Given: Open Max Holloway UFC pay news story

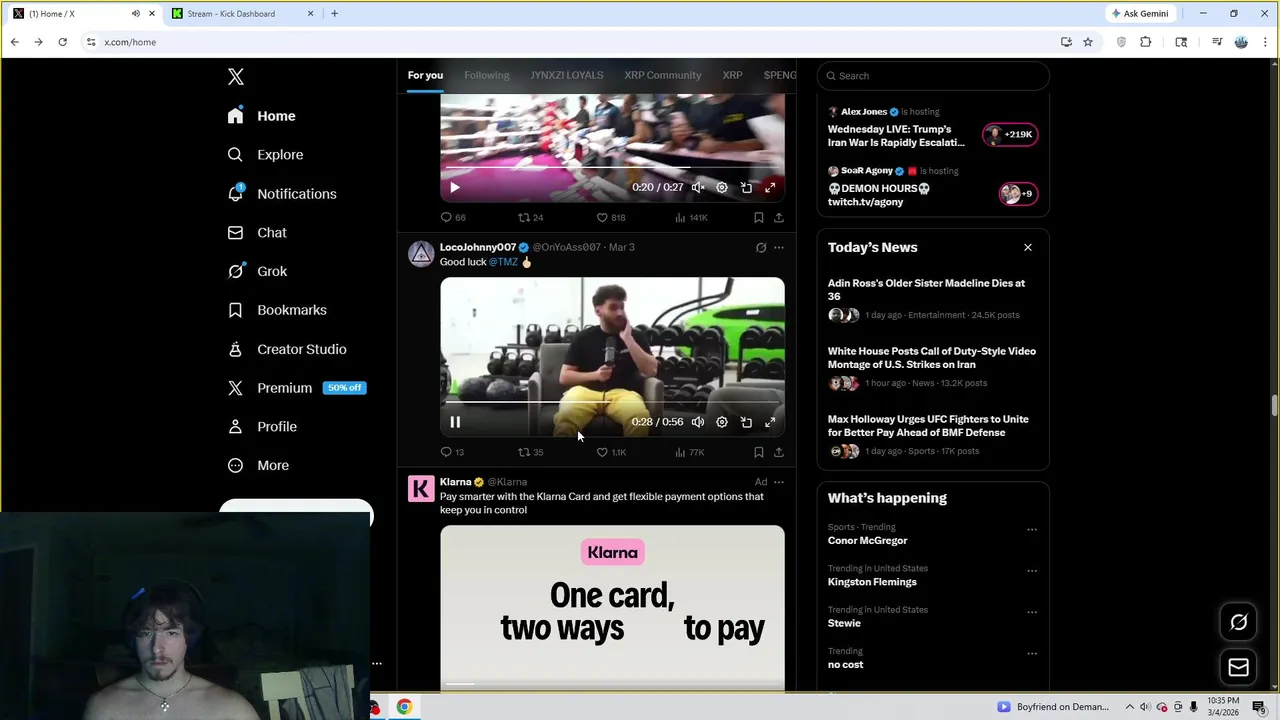Looking at the screenshot, I should pos(928,426).
